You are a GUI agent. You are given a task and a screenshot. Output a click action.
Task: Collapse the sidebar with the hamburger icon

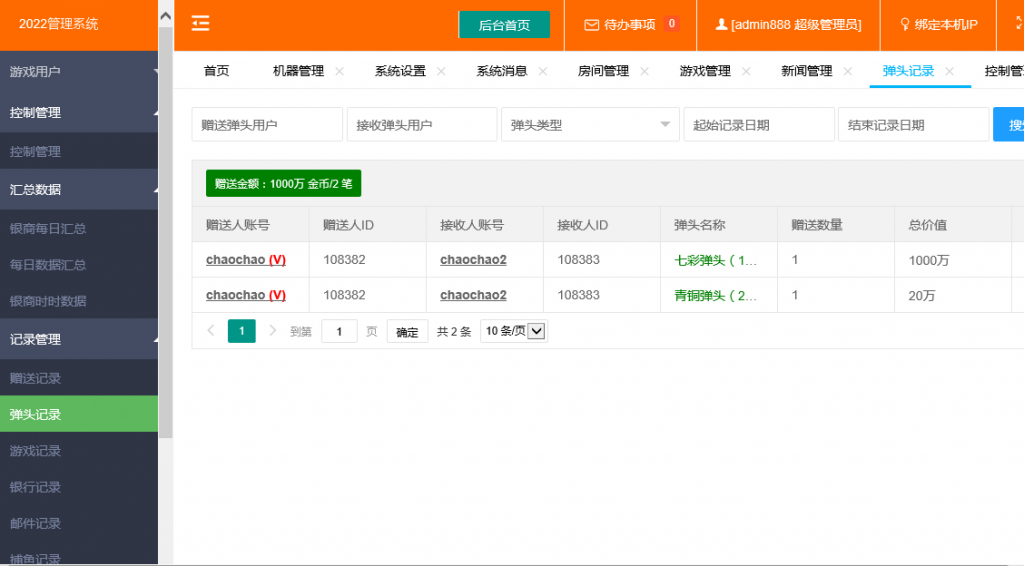(x=201, y=24)
